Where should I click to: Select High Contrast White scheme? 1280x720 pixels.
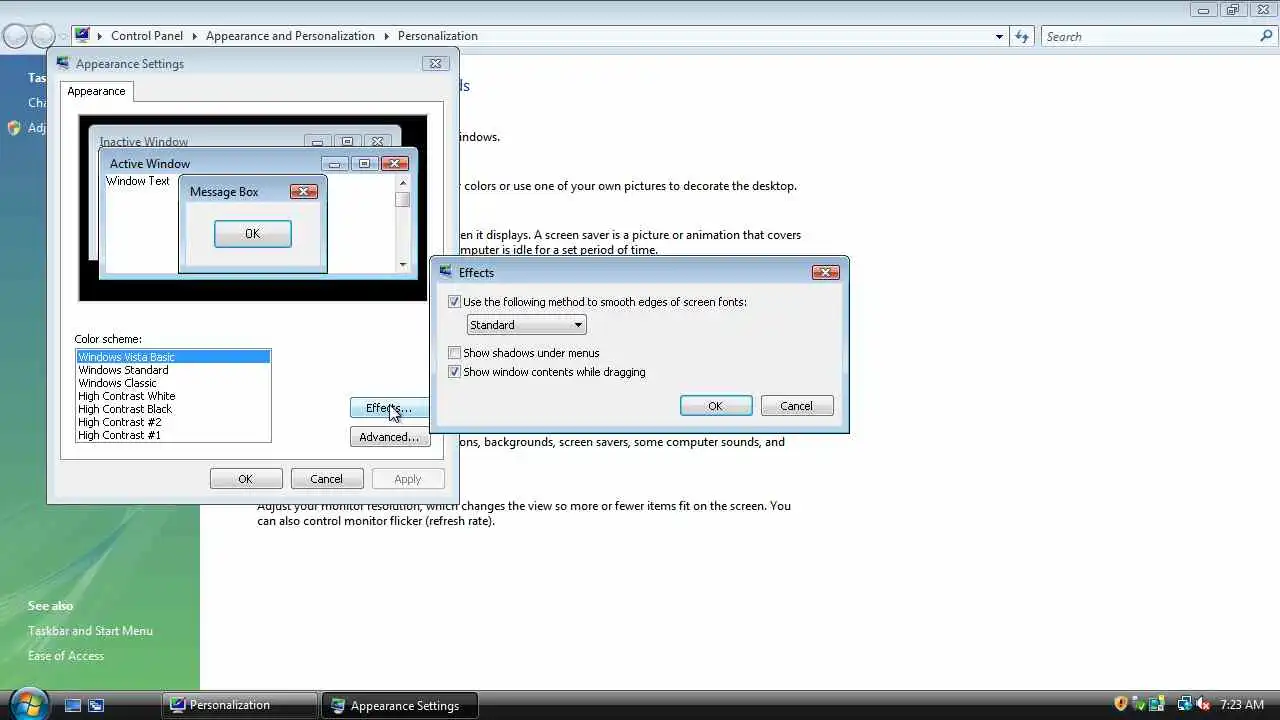point(173,396)
